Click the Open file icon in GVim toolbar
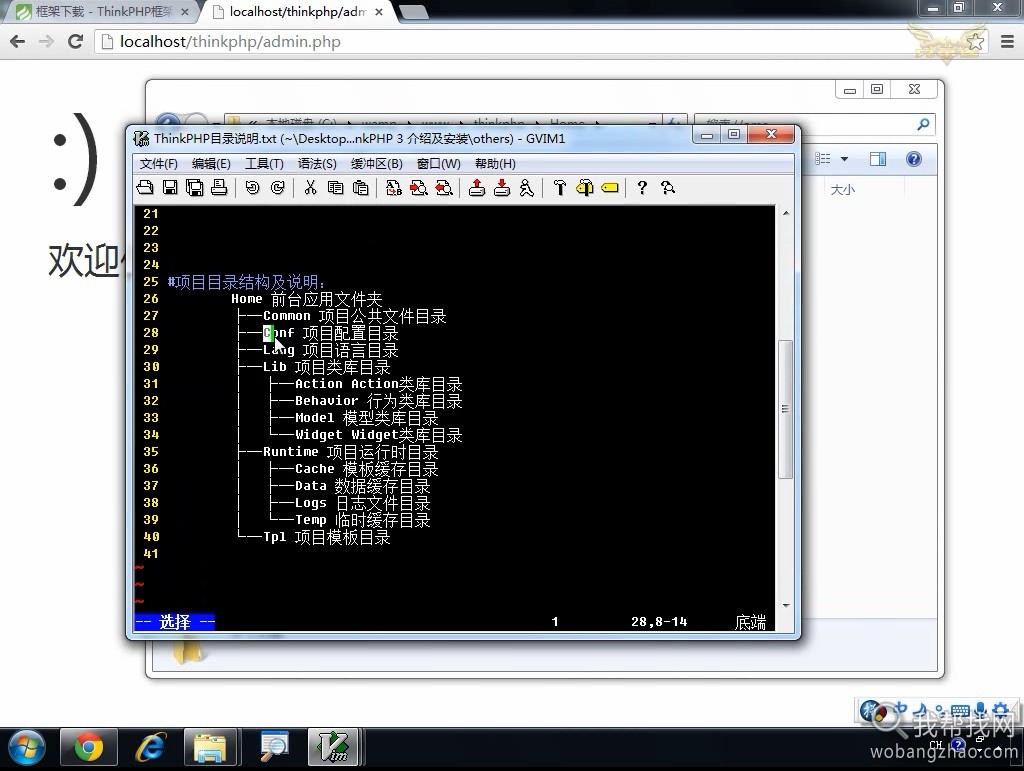Viewport: 1024px width, 771px height. coord(145,188)
